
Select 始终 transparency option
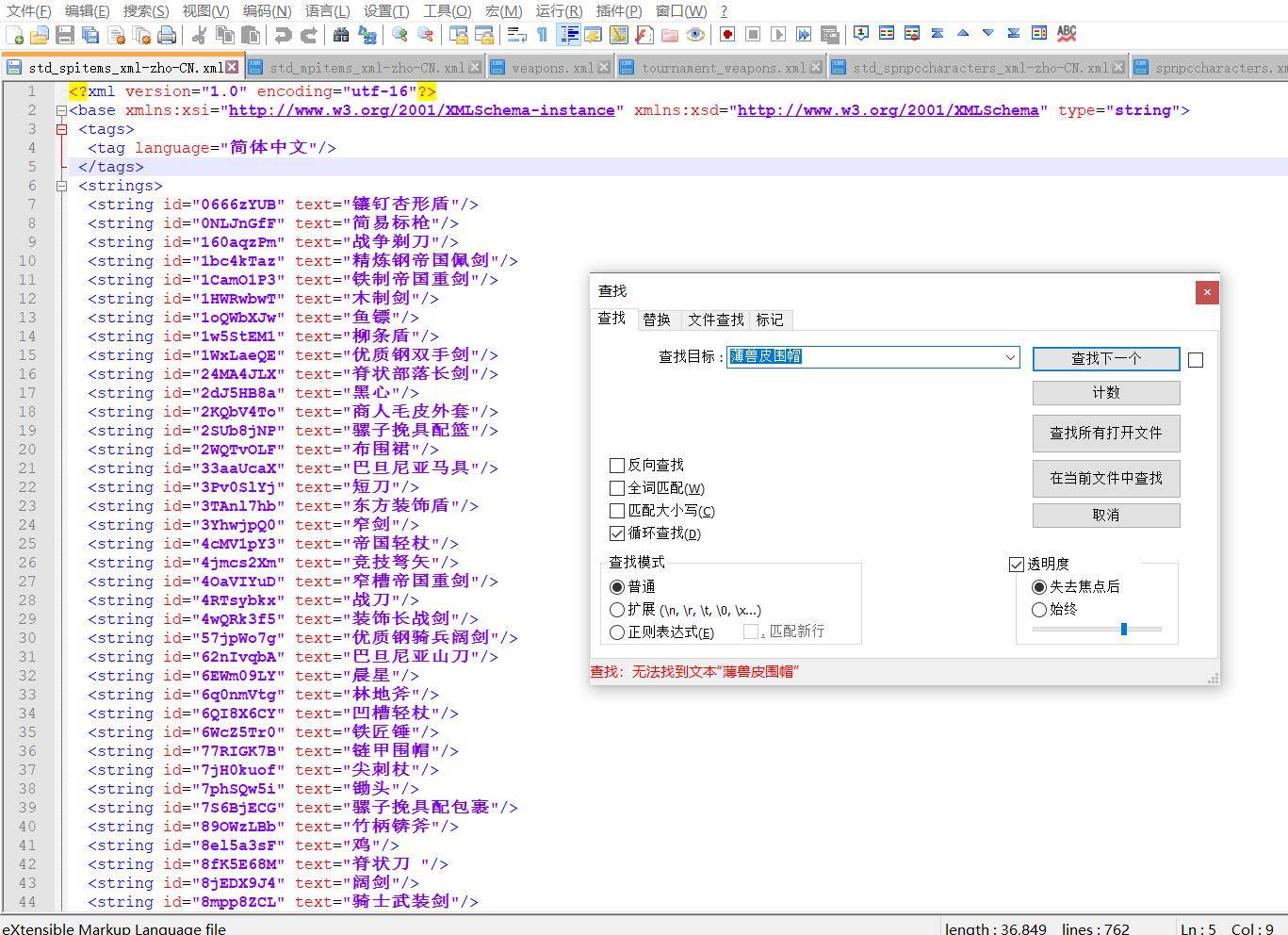1039,610
